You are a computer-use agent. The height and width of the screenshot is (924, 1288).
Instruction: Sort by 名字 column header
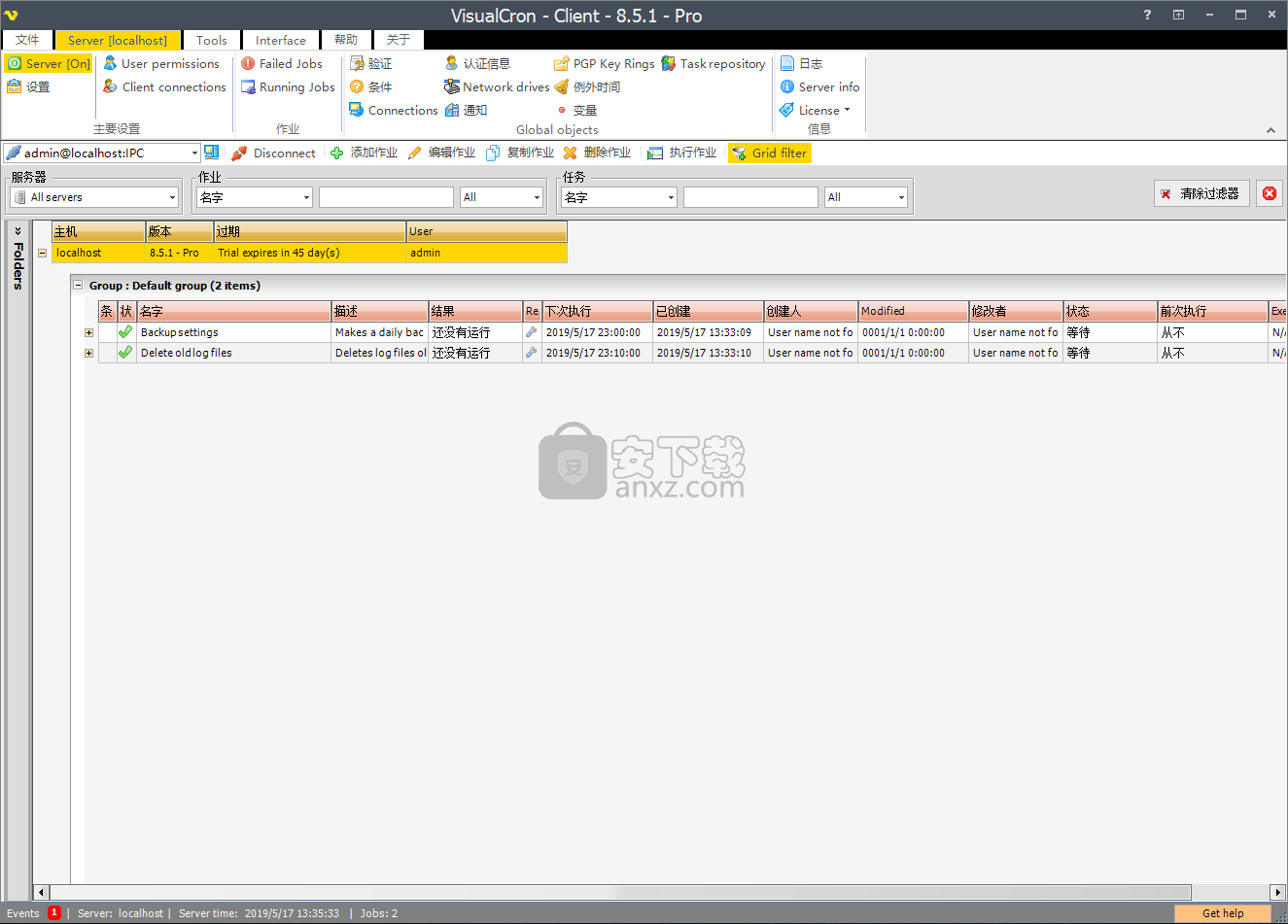click(234, 311)
